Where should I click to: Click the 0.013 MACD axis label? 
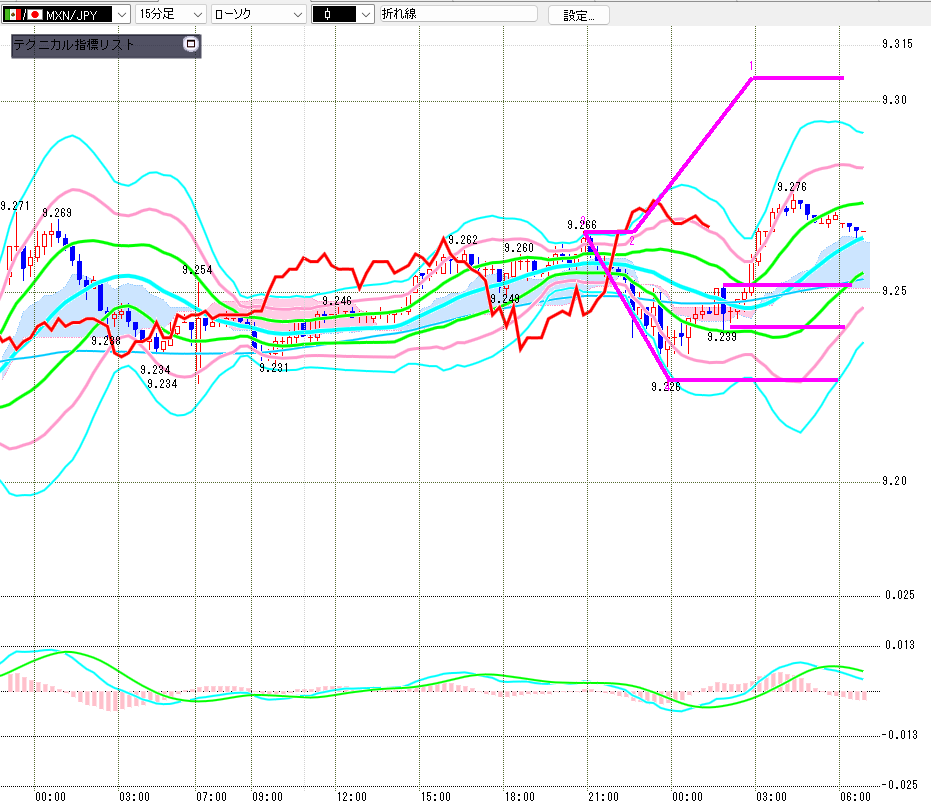900,645
